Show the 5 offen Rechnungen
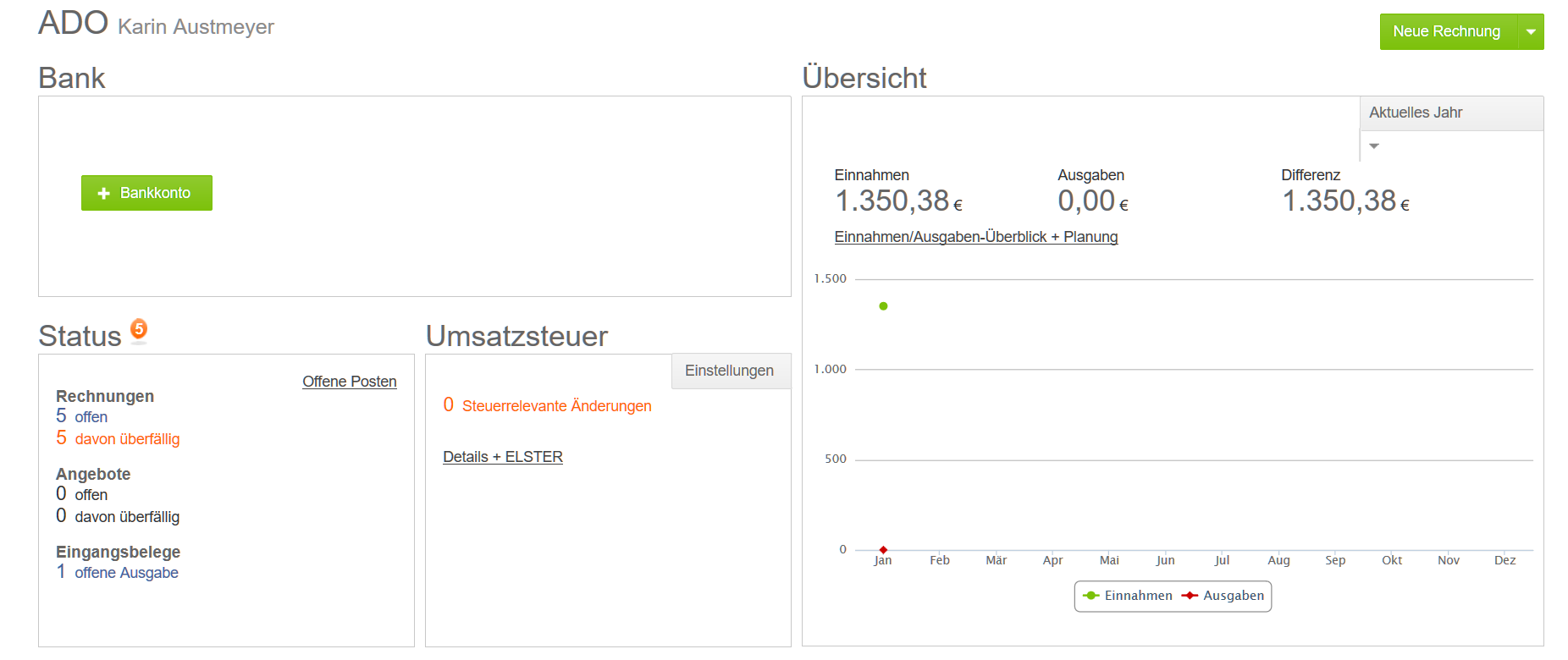The width and height of the screenshot is (1568, 660). [x=82, y=416]
